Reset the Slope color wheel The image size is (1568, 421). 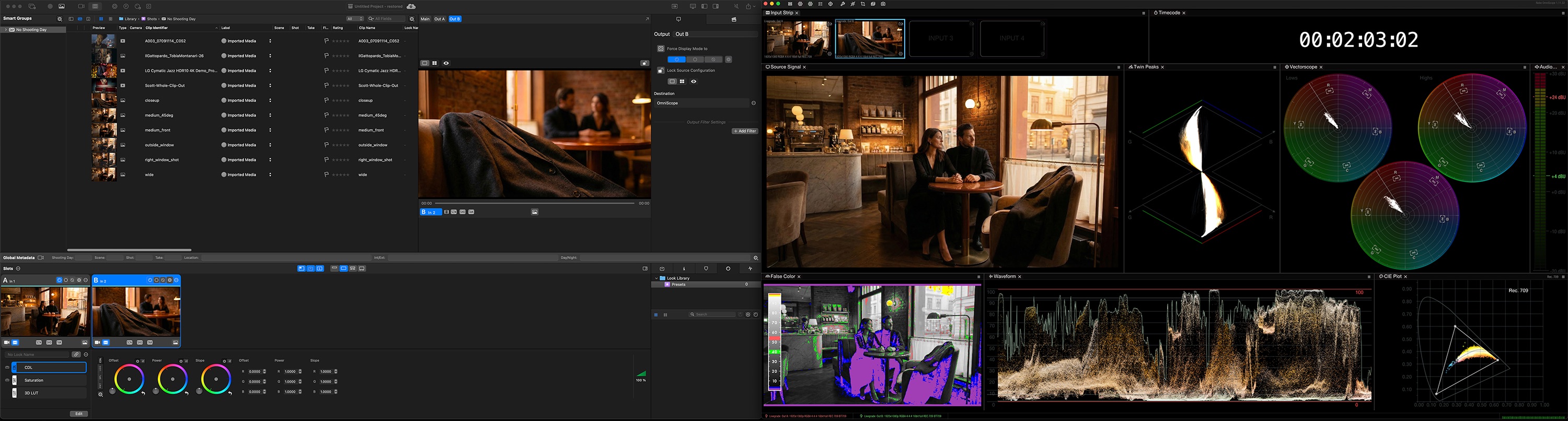(x=230, y=394)
